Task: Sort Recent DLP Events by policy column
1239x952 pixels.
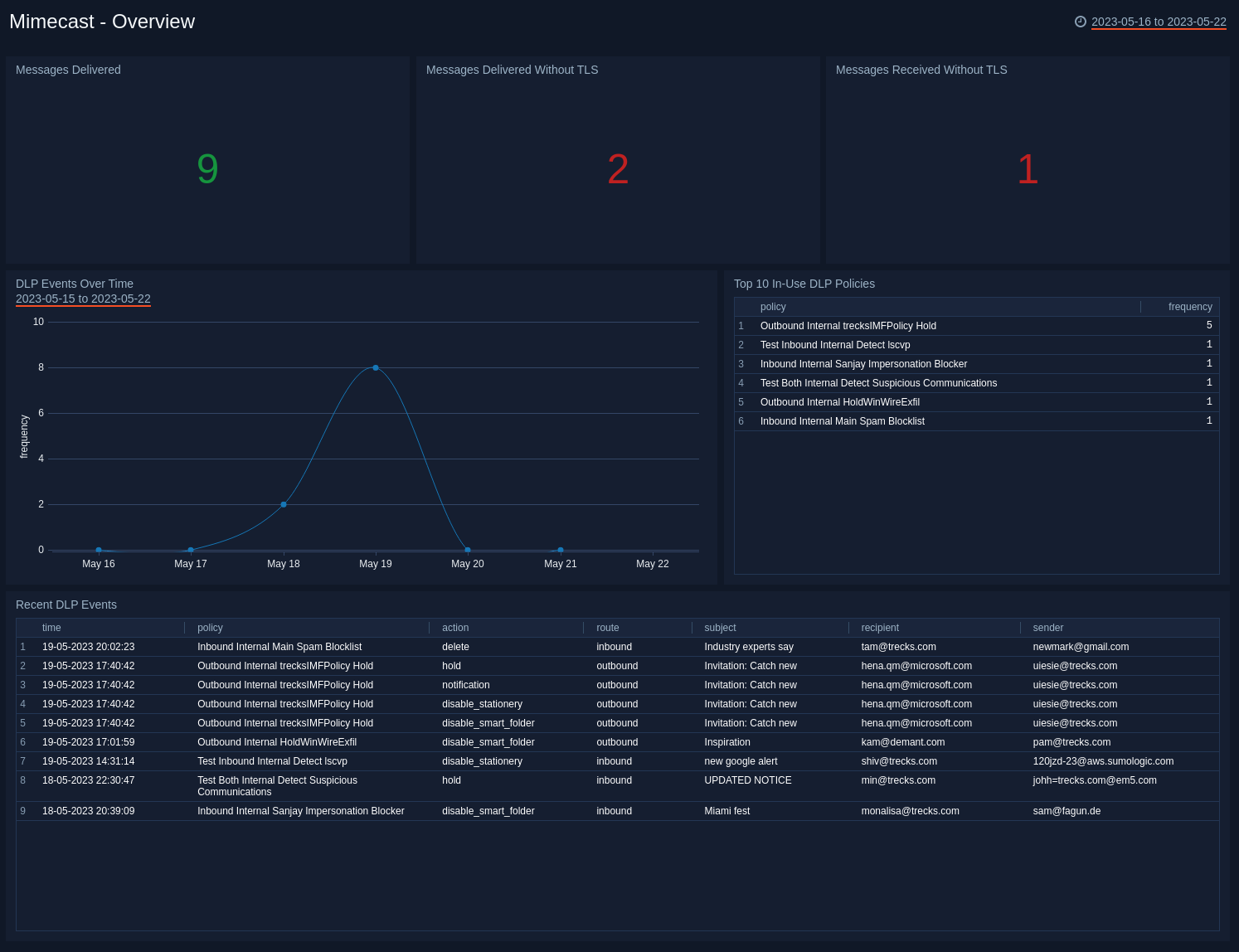Action: tap(210, 628)
